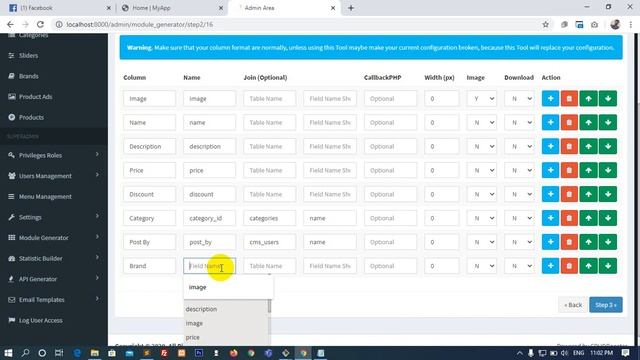
Task: Click the CallbackPHP field in the Image row
Action: tap(390, 98)
